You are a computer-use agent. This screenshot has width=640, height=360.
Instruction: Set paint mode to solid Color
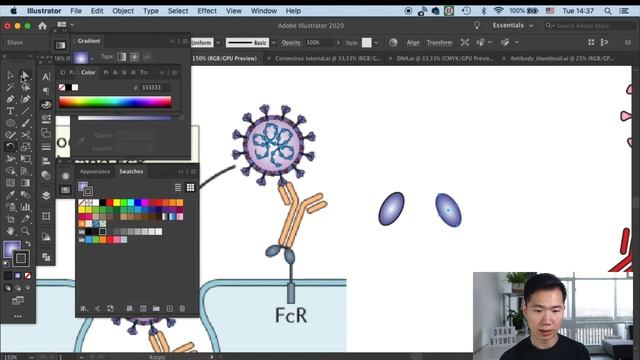click(x=8, y=276)
